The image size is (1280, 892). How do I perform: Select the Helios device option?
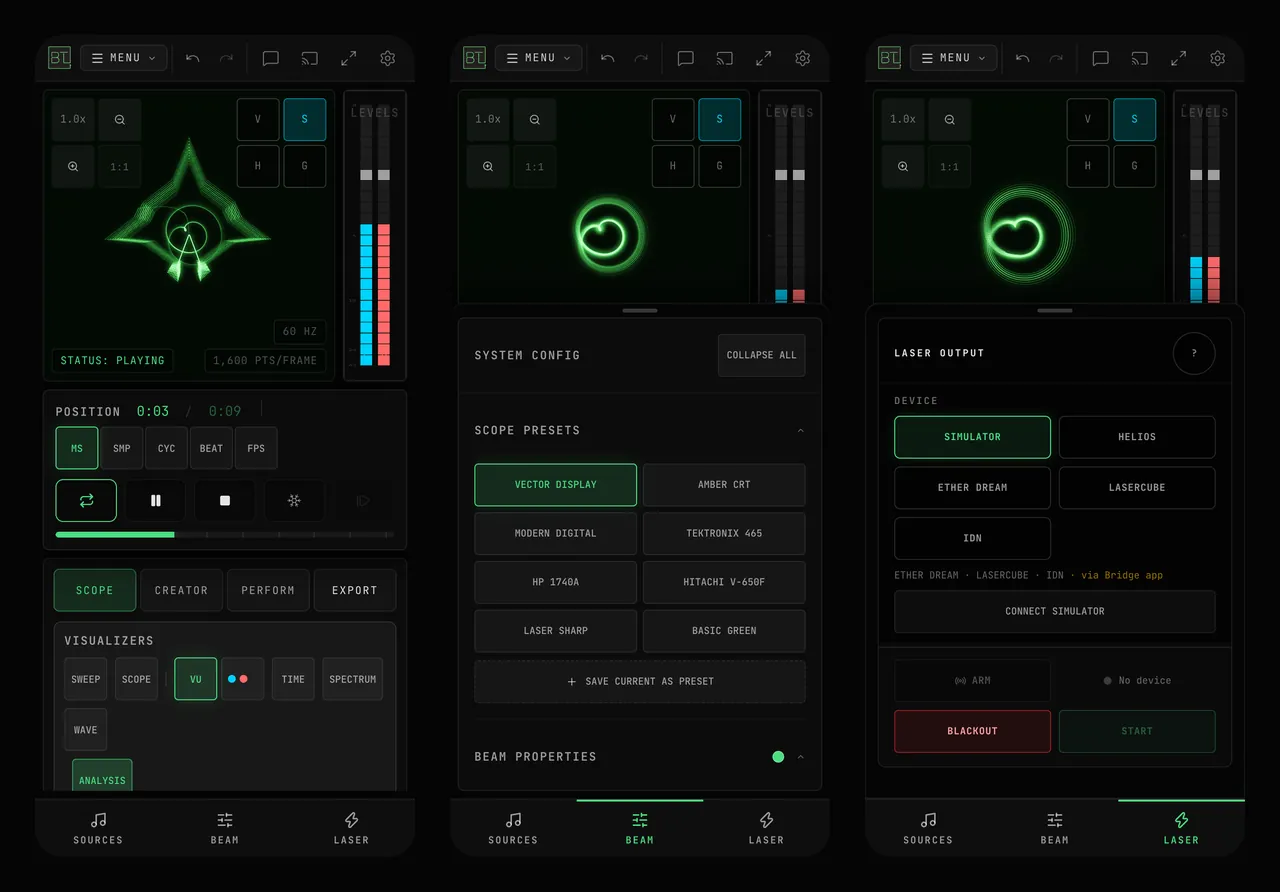[x=1137, y=437]
